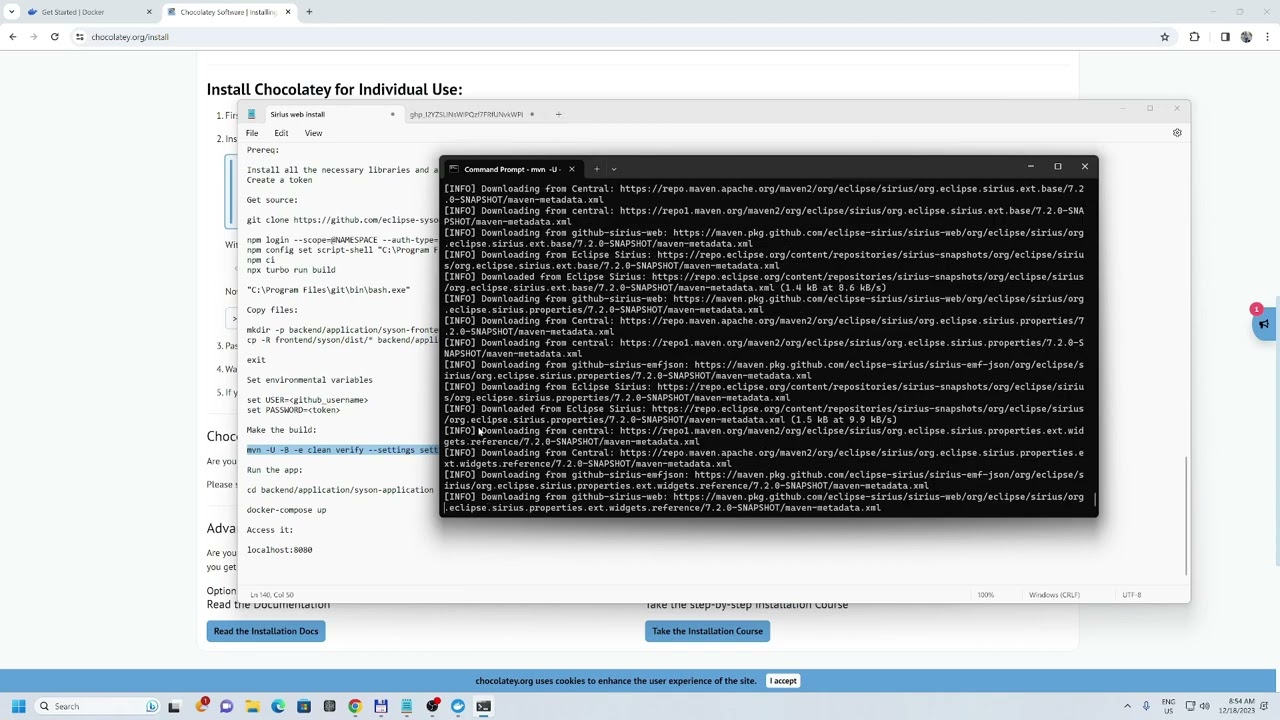The image size is (1280, 720).
Task: Open the ENG US language switcher
Action: [x=1168, y=706]
